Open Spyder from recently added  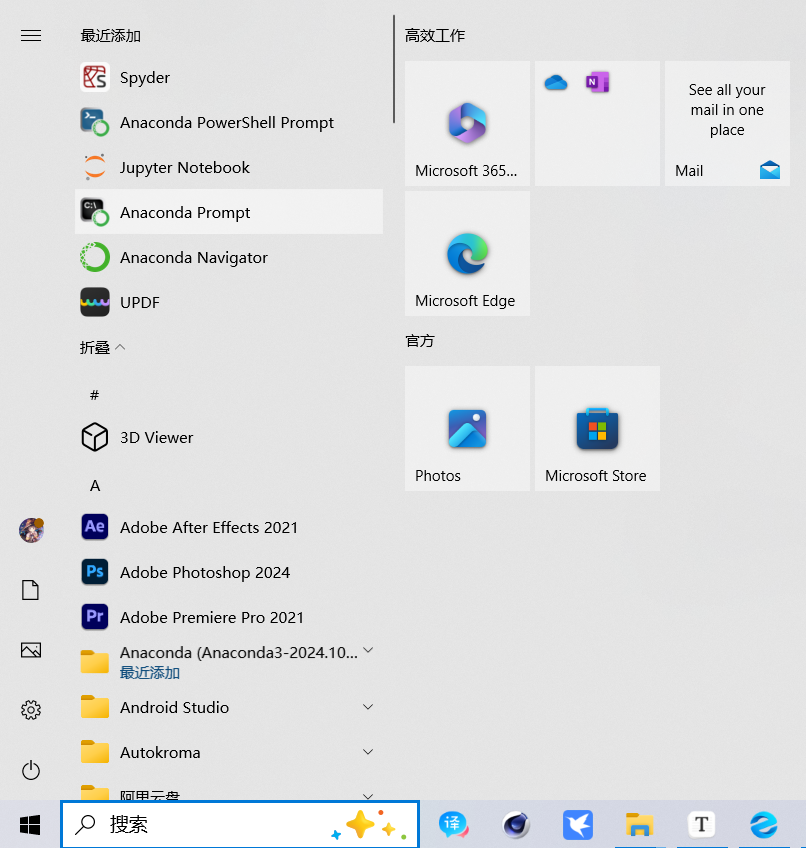click(x=229, y=77)
